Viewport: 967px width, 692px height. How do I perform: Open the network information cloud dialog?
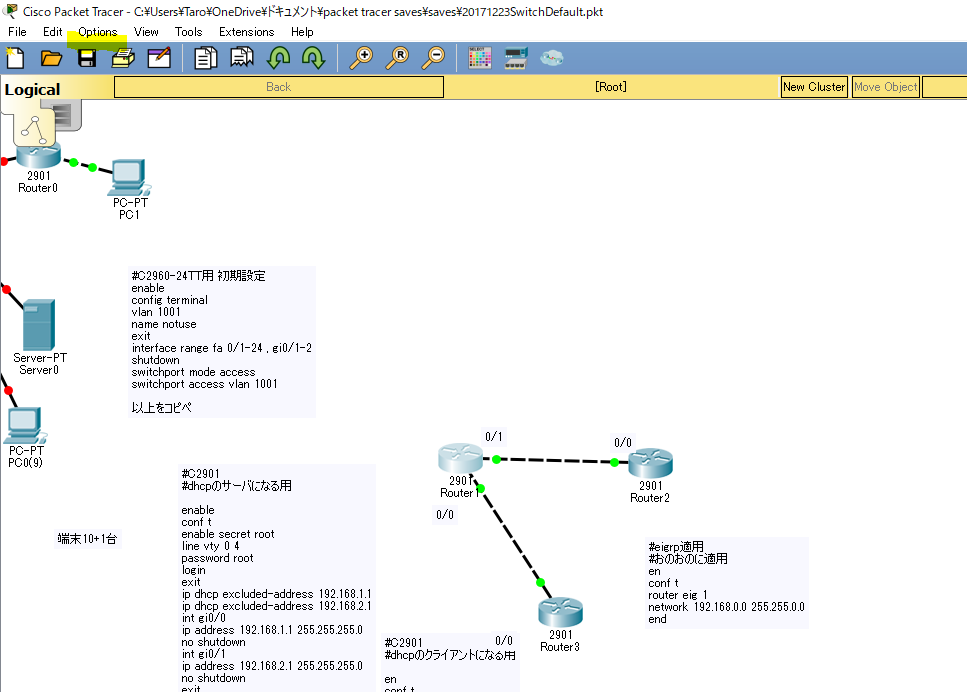pos(551,57)
